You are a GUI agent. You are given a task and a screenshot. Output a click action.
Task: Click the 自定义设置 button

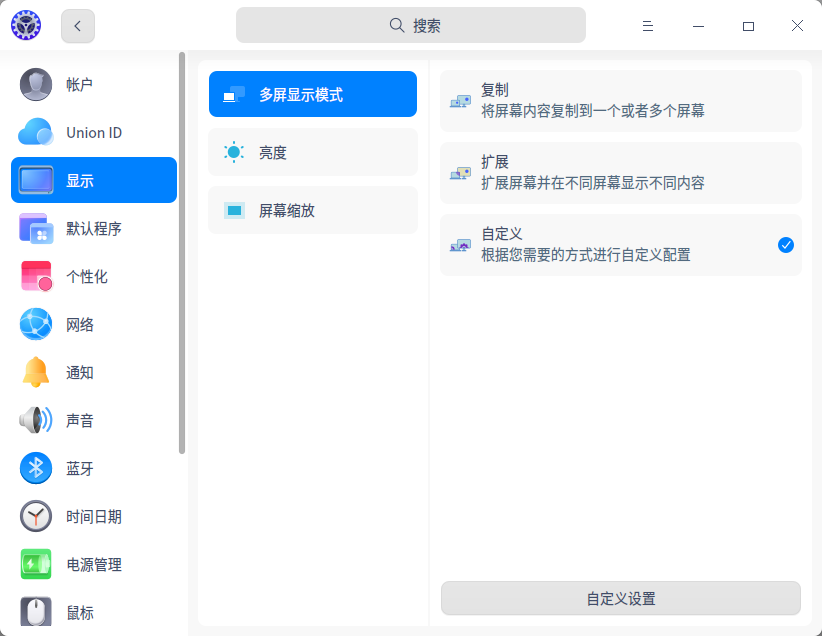coord(620,599)
